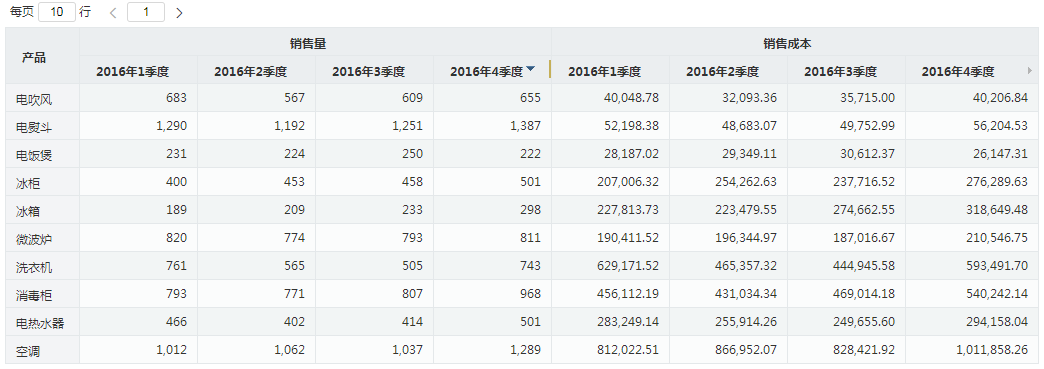Viewport: 1044px width, 369px height.
Task: Select cell value 1,290 in 电熨斗 row
Action: (171, 126)
